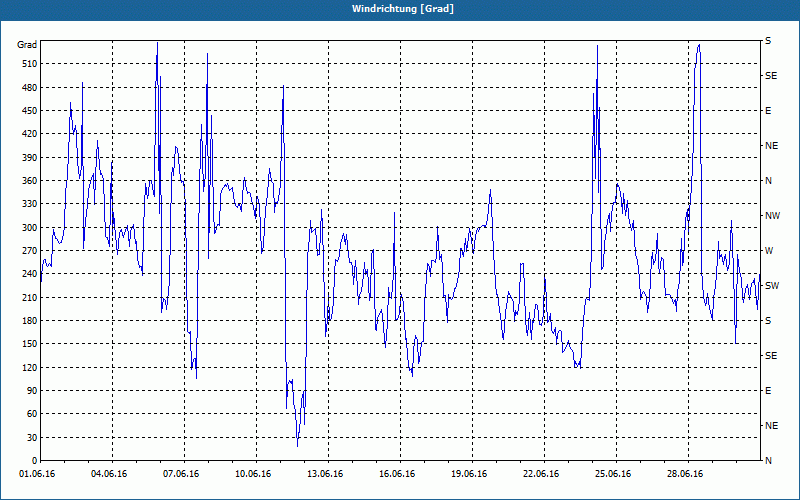Click the 07.06.16 date tick
The height and width of the screenshot is (500, 800).
click(x=181, y=474)
